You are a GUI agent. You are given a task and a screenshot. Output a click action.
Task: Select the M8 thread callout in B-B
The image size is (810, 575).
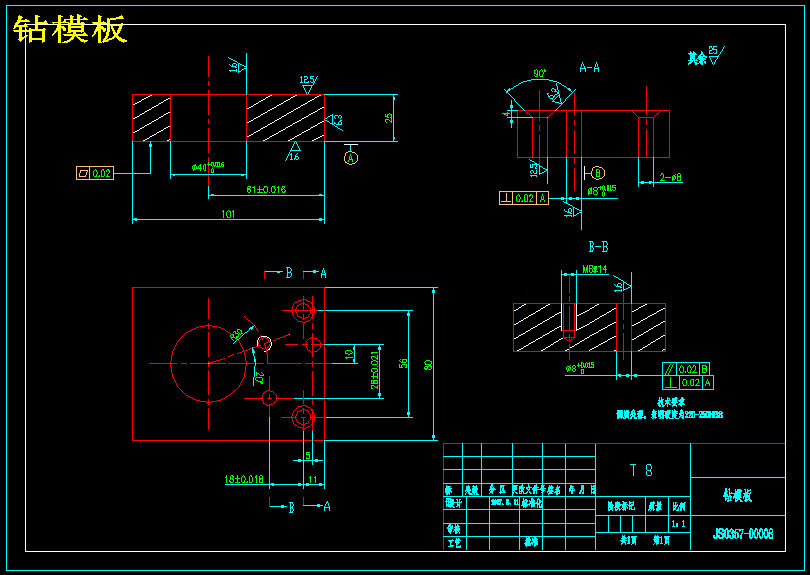click(x=595, y=269)
